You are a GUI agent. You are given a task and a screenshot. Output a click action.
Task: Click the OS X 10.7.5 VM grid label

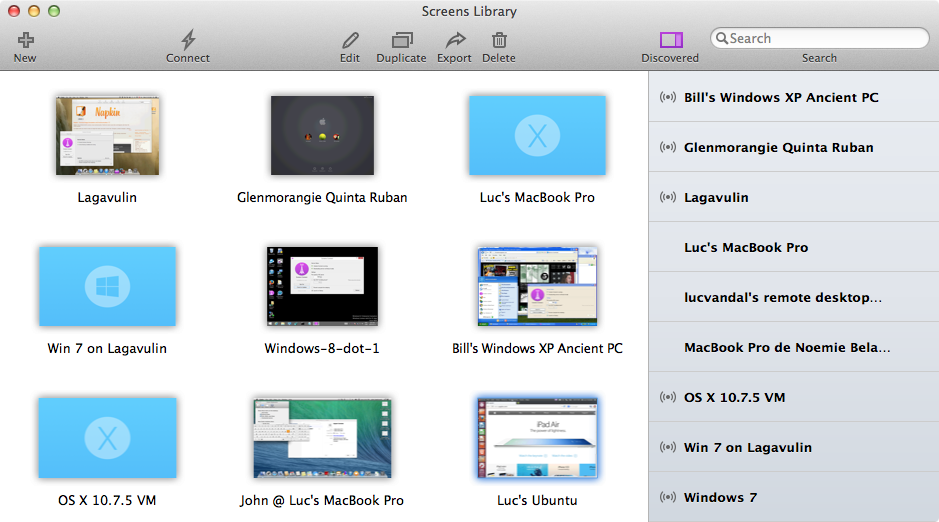coord(107,500)
